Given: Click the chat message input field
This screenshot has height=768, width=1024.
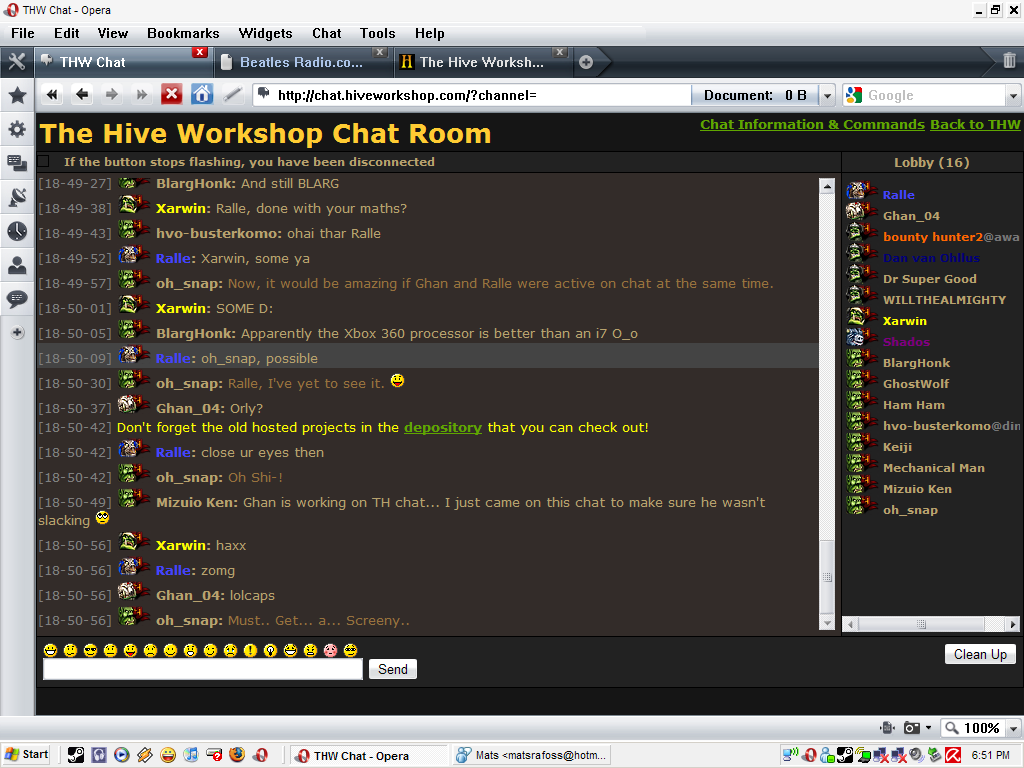Looking at the screenshot, I should (202, 669).
